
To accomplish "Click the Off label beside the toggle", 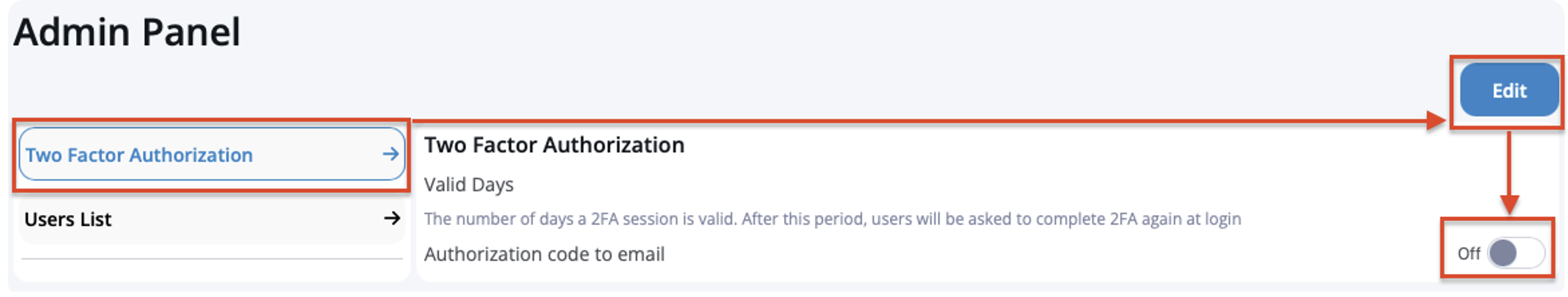I will [1468, 254].
